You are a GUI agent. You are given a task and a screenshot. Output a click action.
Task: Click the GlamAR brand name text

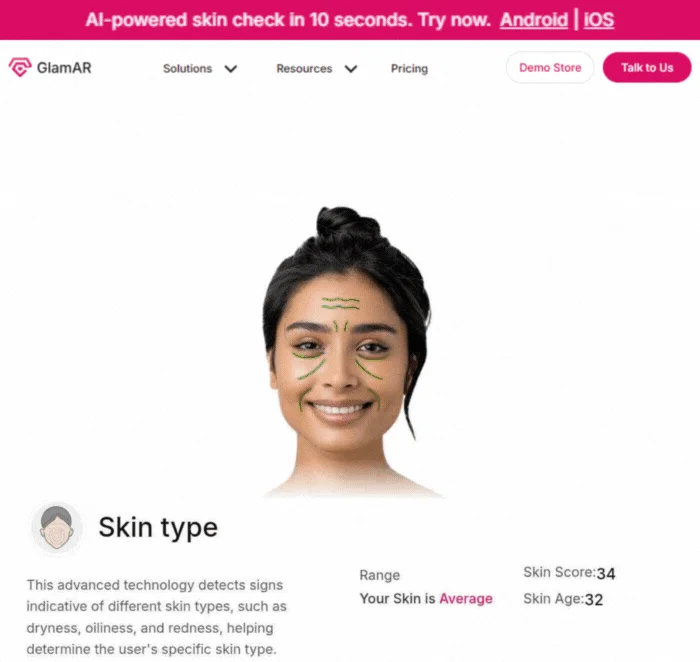pos(64,68)
